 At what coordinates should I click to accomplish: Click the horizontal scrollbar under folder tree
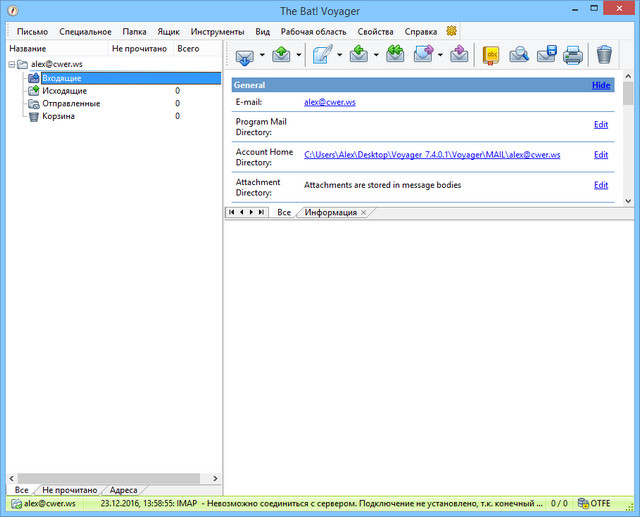[110, 478]
